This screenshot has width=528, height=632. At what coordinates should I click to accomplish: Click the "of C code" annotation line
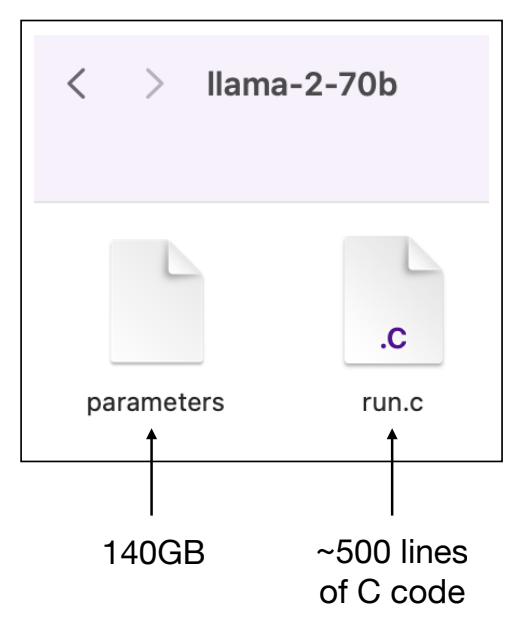click(392, 592)
